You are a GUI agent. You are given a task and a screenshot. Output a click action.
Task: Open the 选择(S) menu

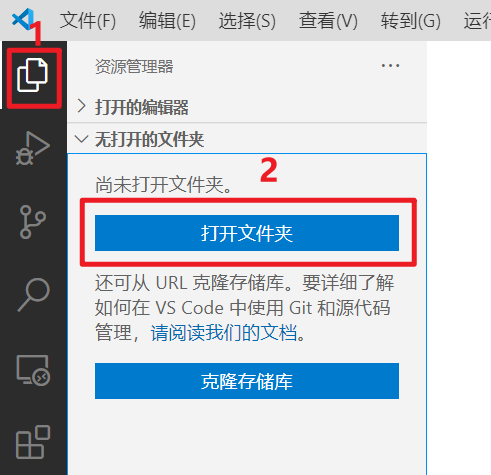click(x=247, y=20)
